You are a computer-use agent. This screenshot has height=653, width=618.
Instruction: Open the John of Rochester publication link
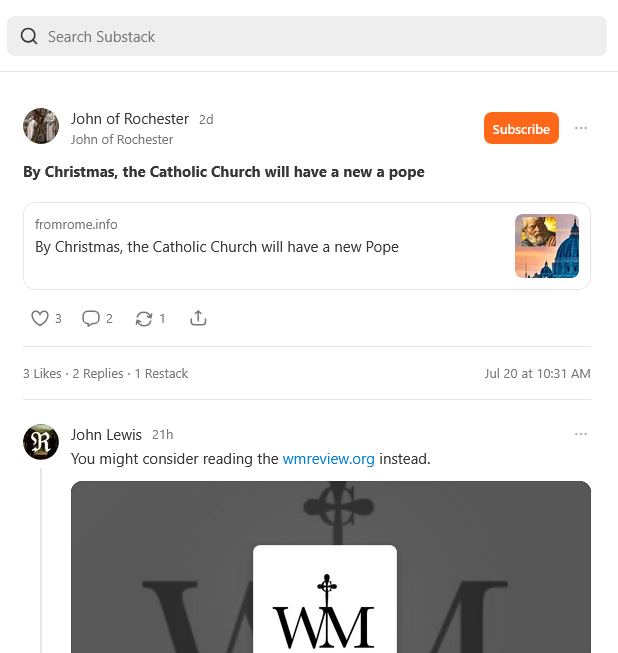click(x=122, y=140)
